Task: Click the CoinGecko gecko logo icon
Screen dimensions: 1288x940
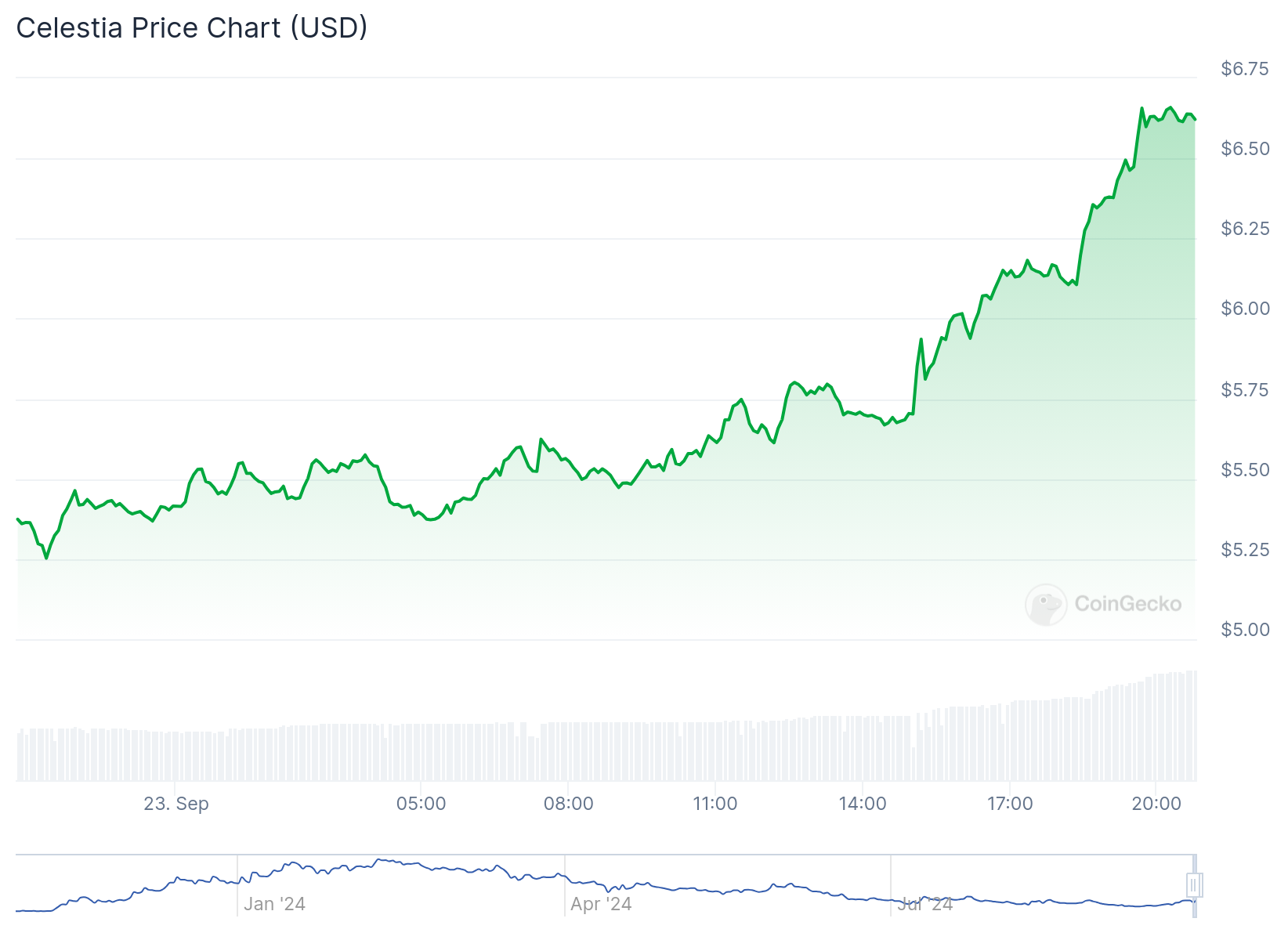Action: point(1046,604)
